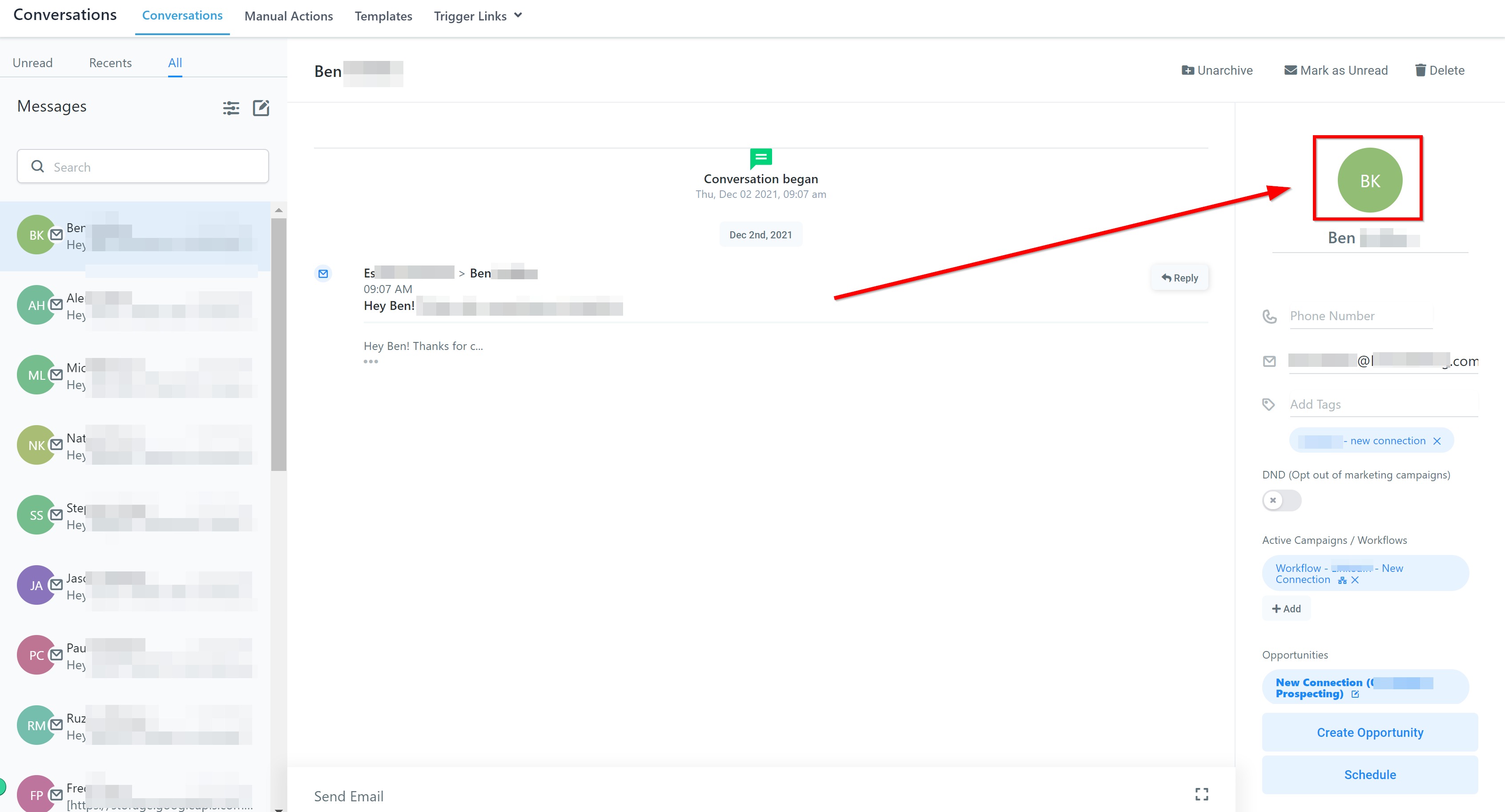Click the Schedule button

(x=1369, y=775)
